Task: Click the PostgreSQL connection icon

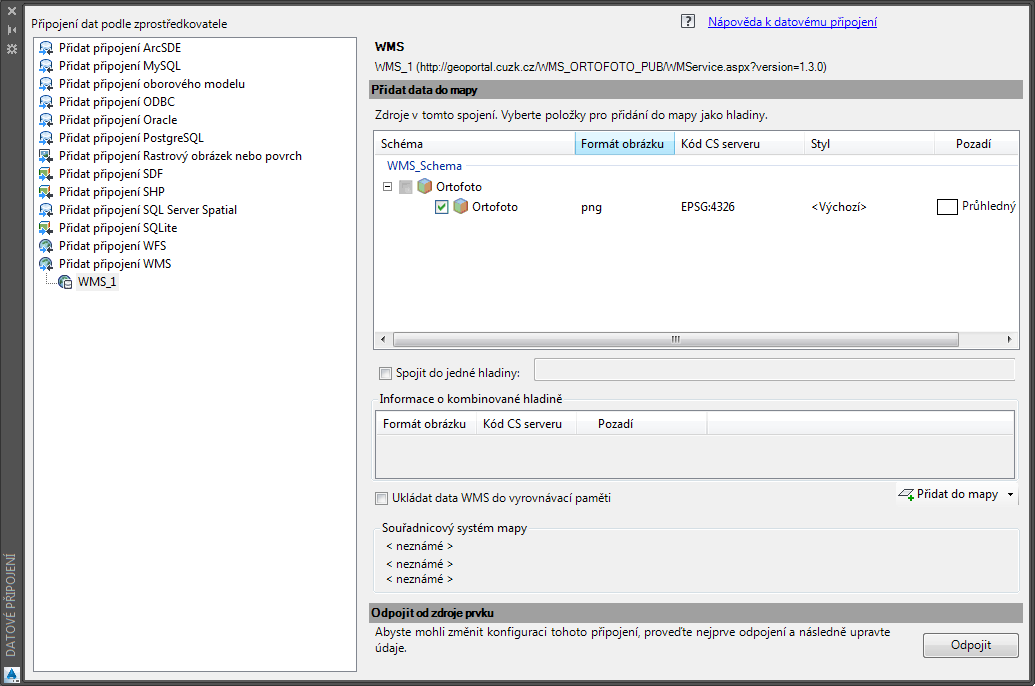Action: [46, 138]
